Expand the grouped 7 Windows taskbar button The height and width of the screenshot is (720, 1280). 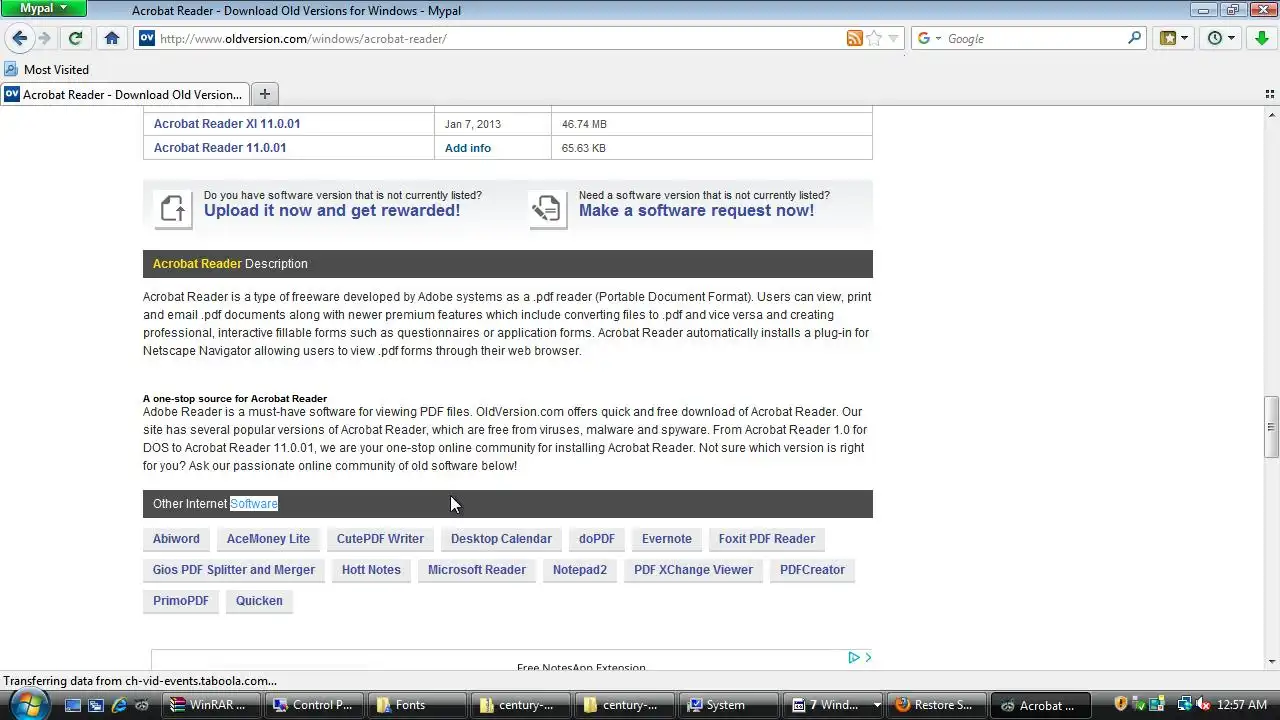click(x=835, y=705)
